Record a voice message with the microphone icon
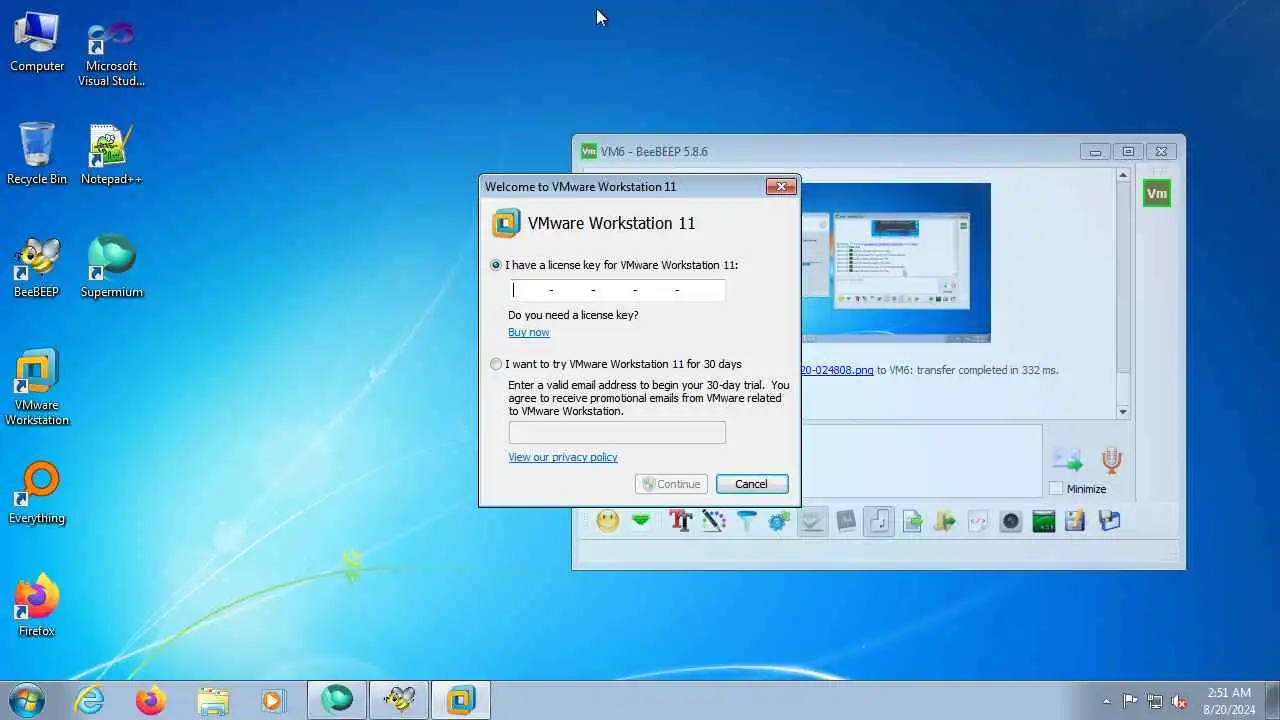Image resolution: width=1280 pixels, height=720 pixels. click(1111, 459)
